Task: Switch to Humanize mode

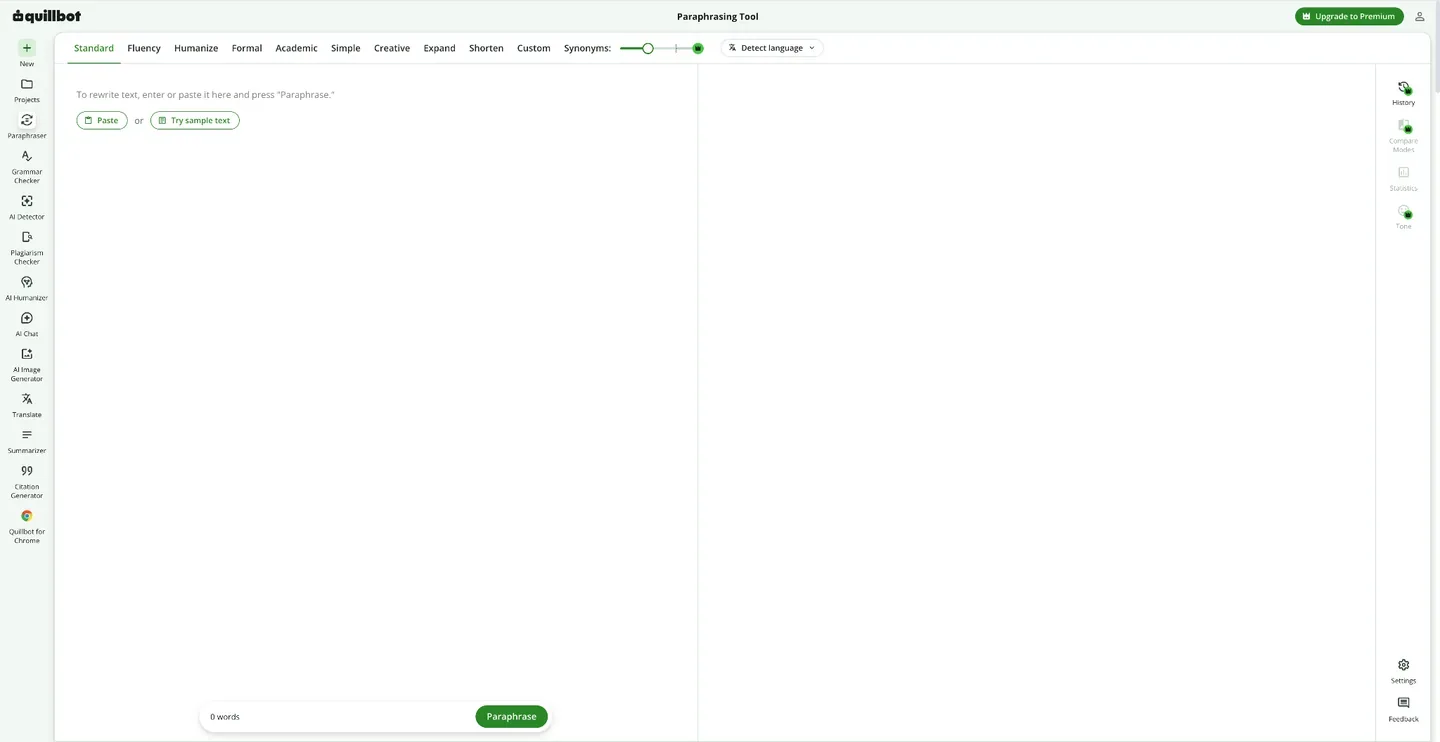Action: (x=196, y=48)
